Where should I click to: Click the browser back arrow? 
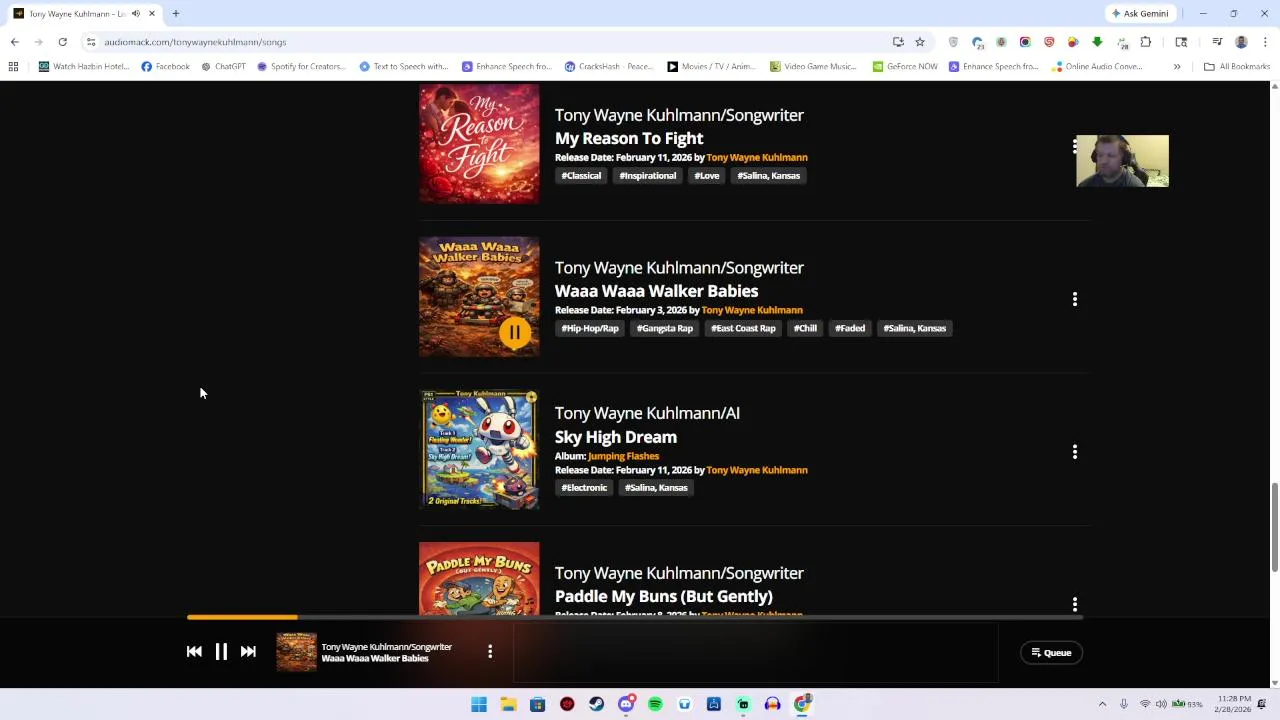14,42
